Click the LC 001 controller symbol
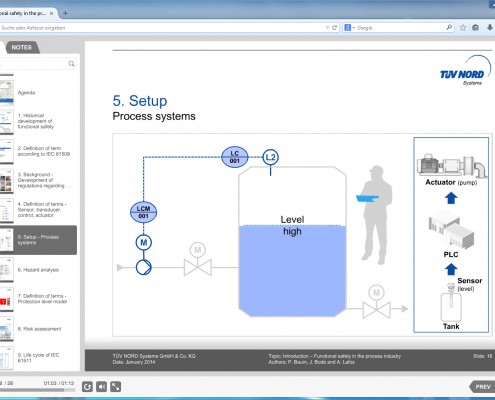Viewport: 495px width, 400px height. click(235, 157)
